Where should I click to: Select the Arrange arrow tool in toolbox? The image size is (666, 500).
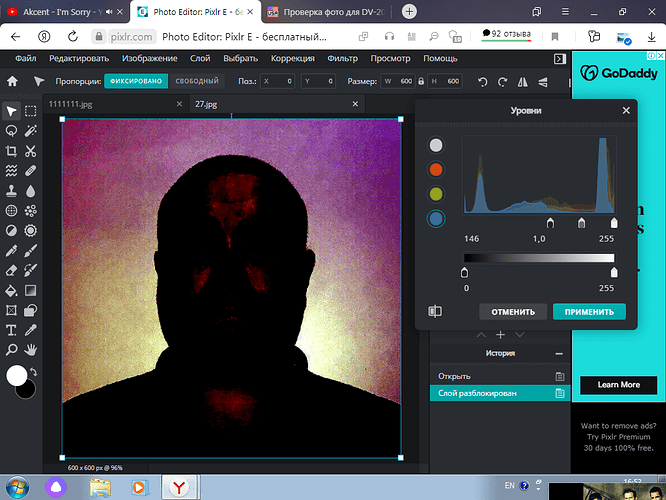pos(11,111)
